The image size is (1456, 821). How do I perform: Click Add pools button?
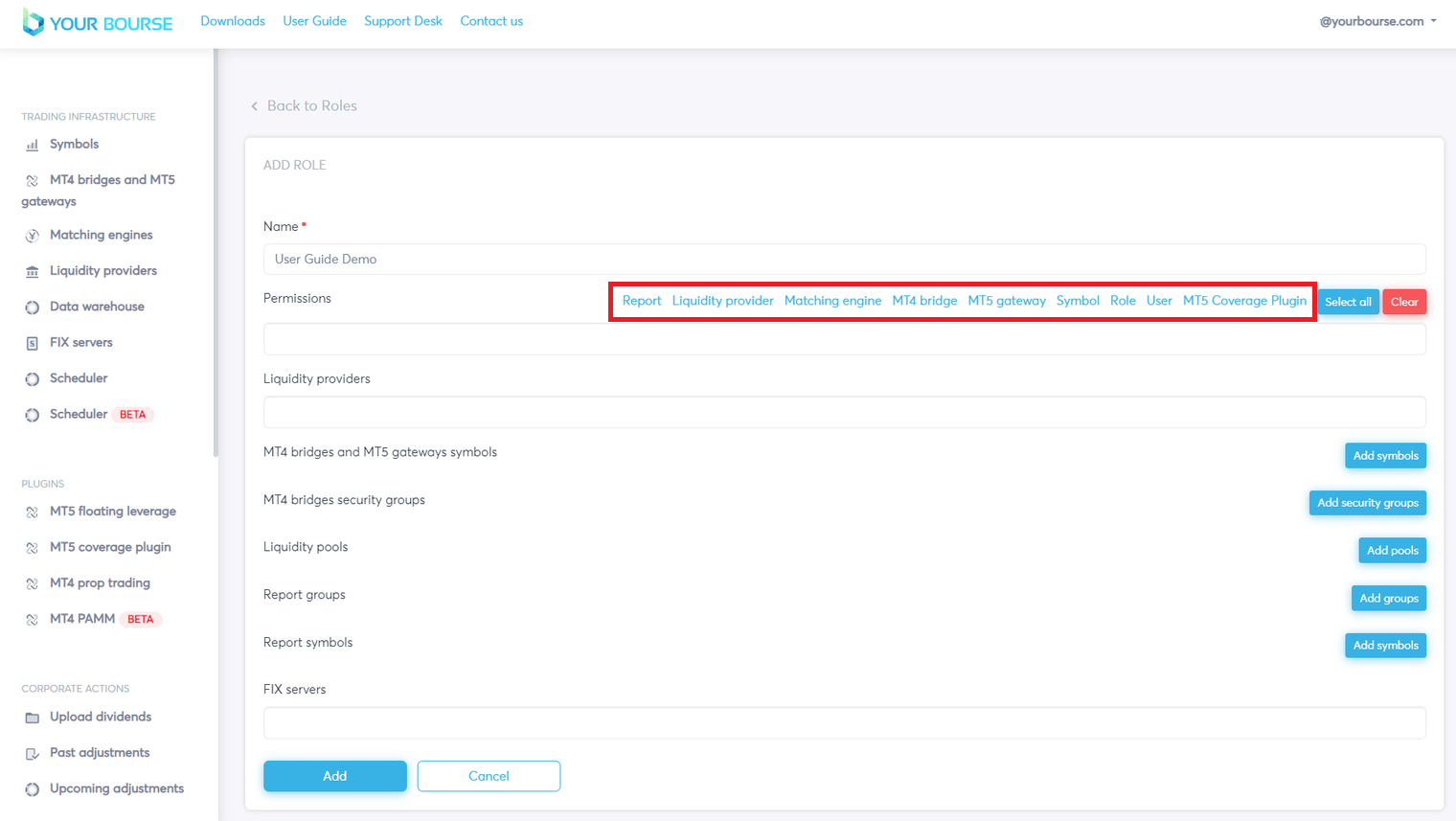click(1392, 551)
